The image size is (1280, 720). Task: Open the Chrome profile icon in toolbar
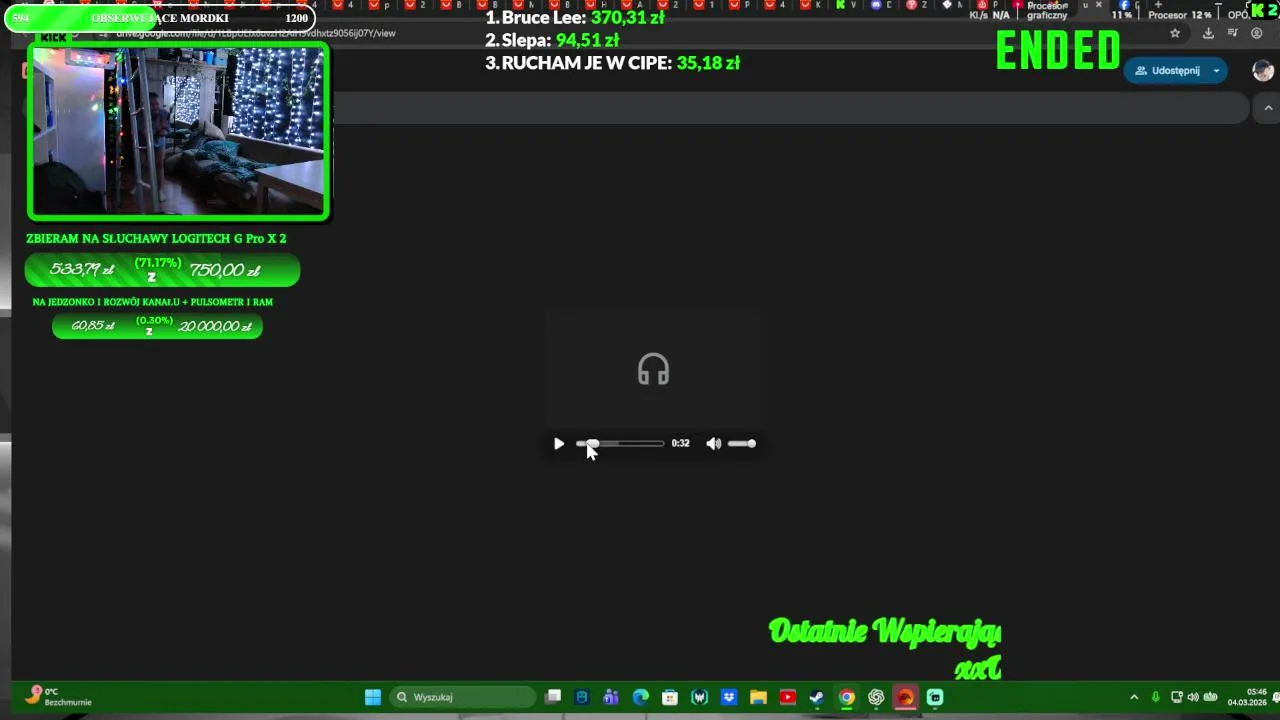(1258, 33)
